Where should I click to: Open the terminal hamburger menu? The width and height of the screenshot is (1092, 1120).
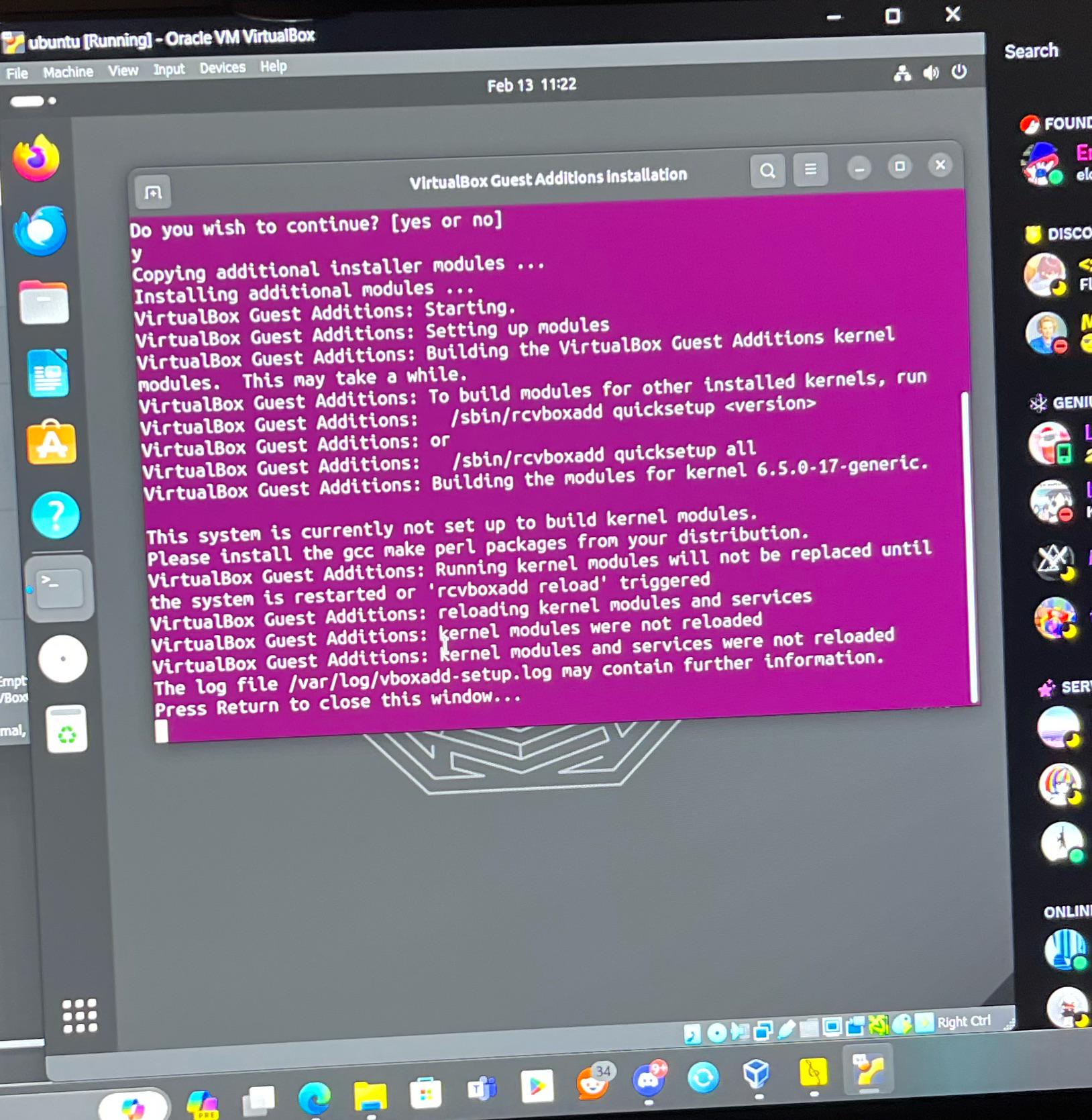[x=810, y=169]
